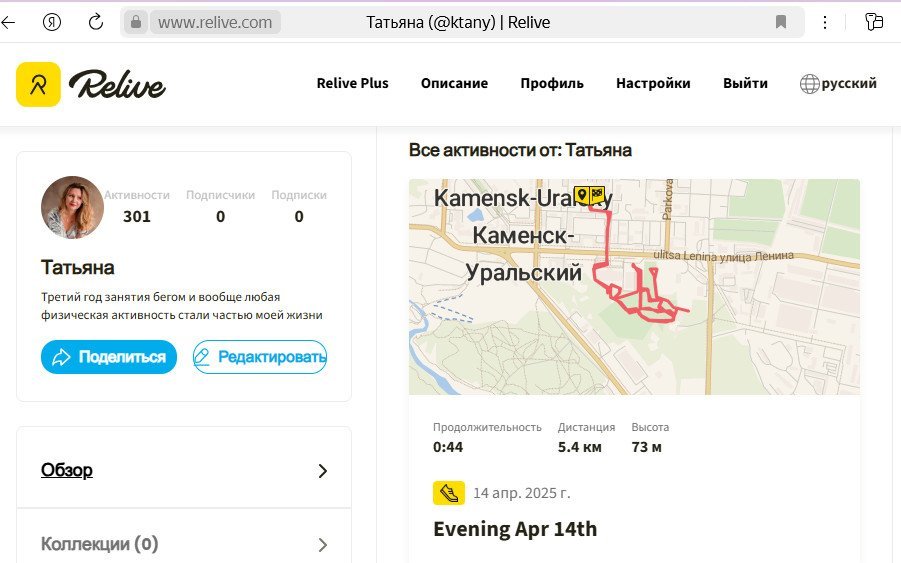Viewport: 901px width, 563px height.
Task: Click Татьяна's profile avatar photo
Action: pyautogui.click(x=72, y=207)
